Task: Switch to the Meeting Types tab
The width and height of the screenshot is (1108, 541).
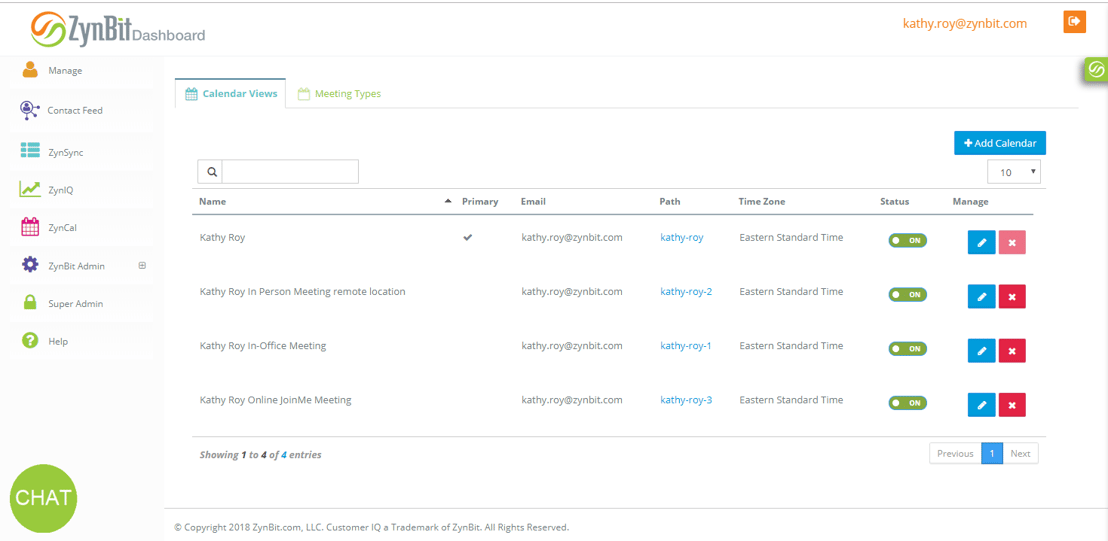Action: (339, 93)
